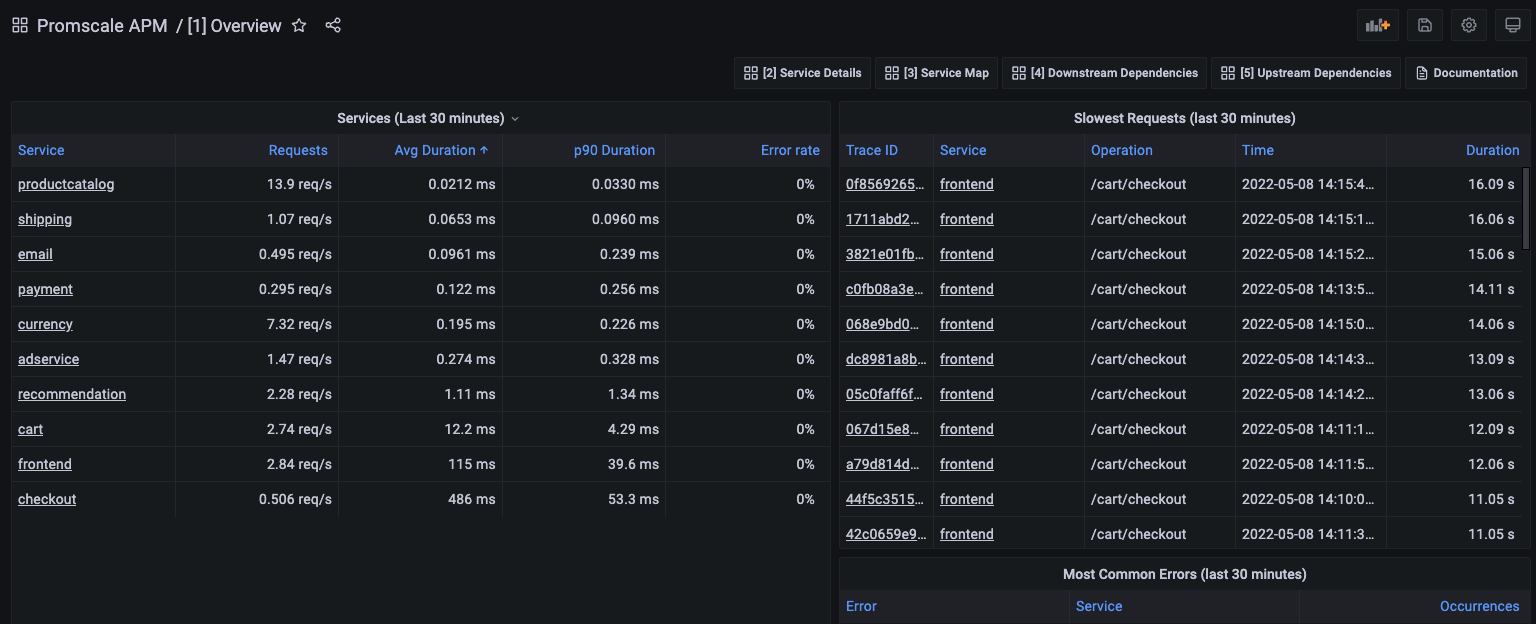Open the Downstream Dependencies dashboard

pos(1104,73)
